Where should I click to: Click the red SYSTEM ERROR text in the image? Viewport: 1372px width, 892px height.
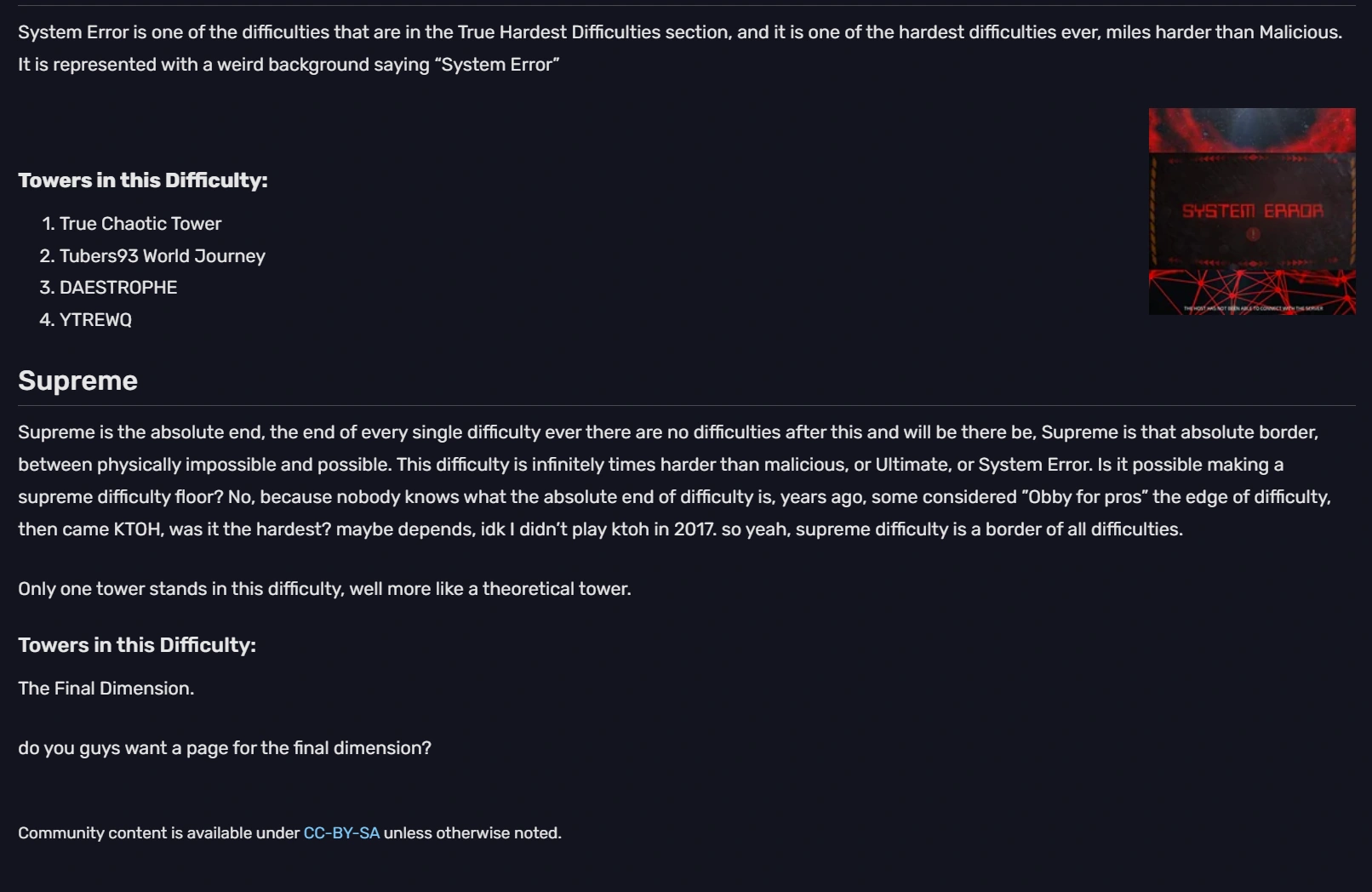coord(1252,210)
